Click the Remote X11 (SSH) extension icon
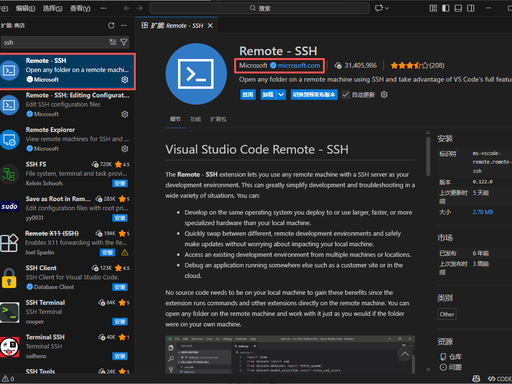Screen dimensions: 512x384 (x=9, y=243)
